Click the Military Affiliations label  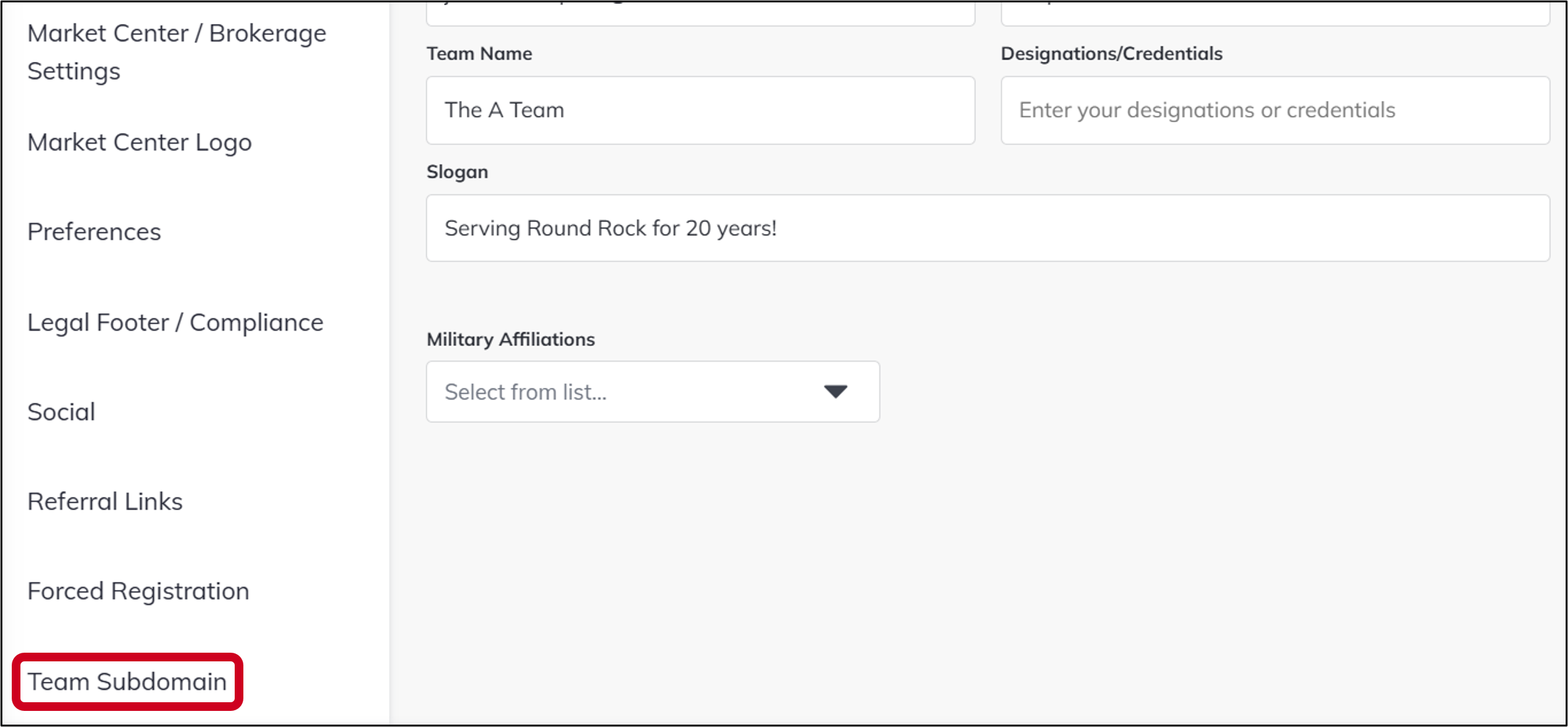coord(510,340)
